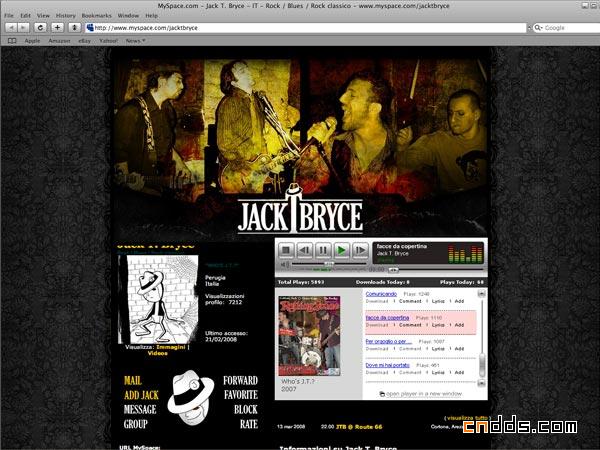This screenshot has height=450, width=600.
Task: Open the Amazon bookmark
Action: tap(59, 41)
